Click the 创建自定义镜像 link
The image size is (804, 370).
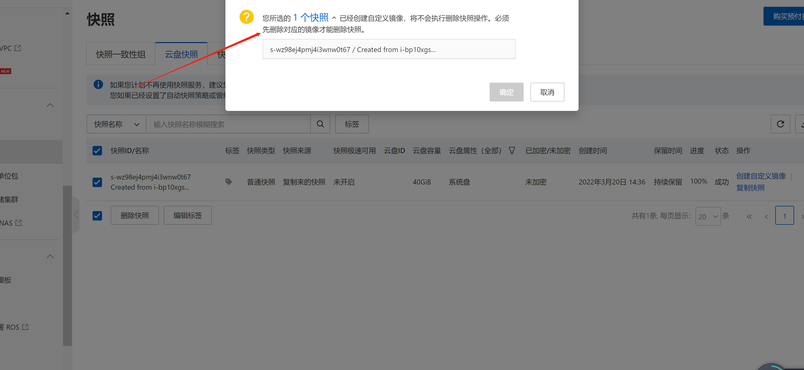point(761,176)
